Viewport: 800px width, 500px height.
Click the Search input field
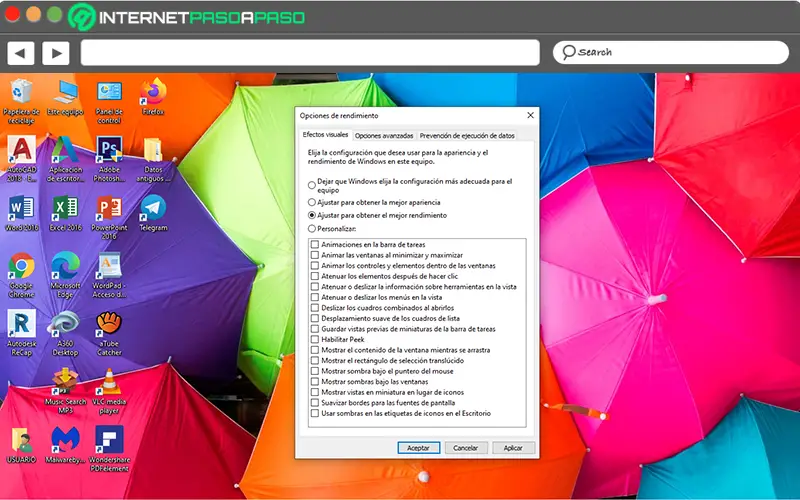coord(670,53)
